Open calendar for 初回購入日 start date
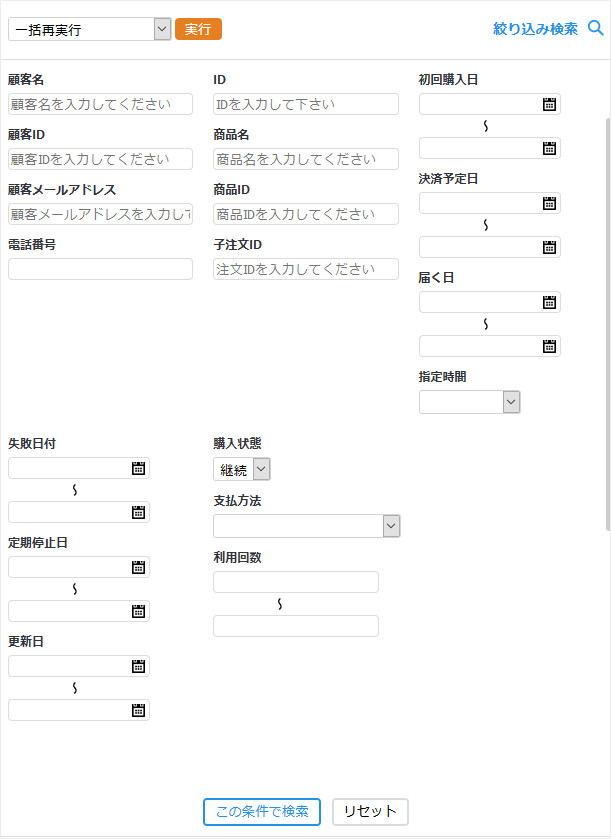Viewport: 611px width, 839px height. [549, 104]
